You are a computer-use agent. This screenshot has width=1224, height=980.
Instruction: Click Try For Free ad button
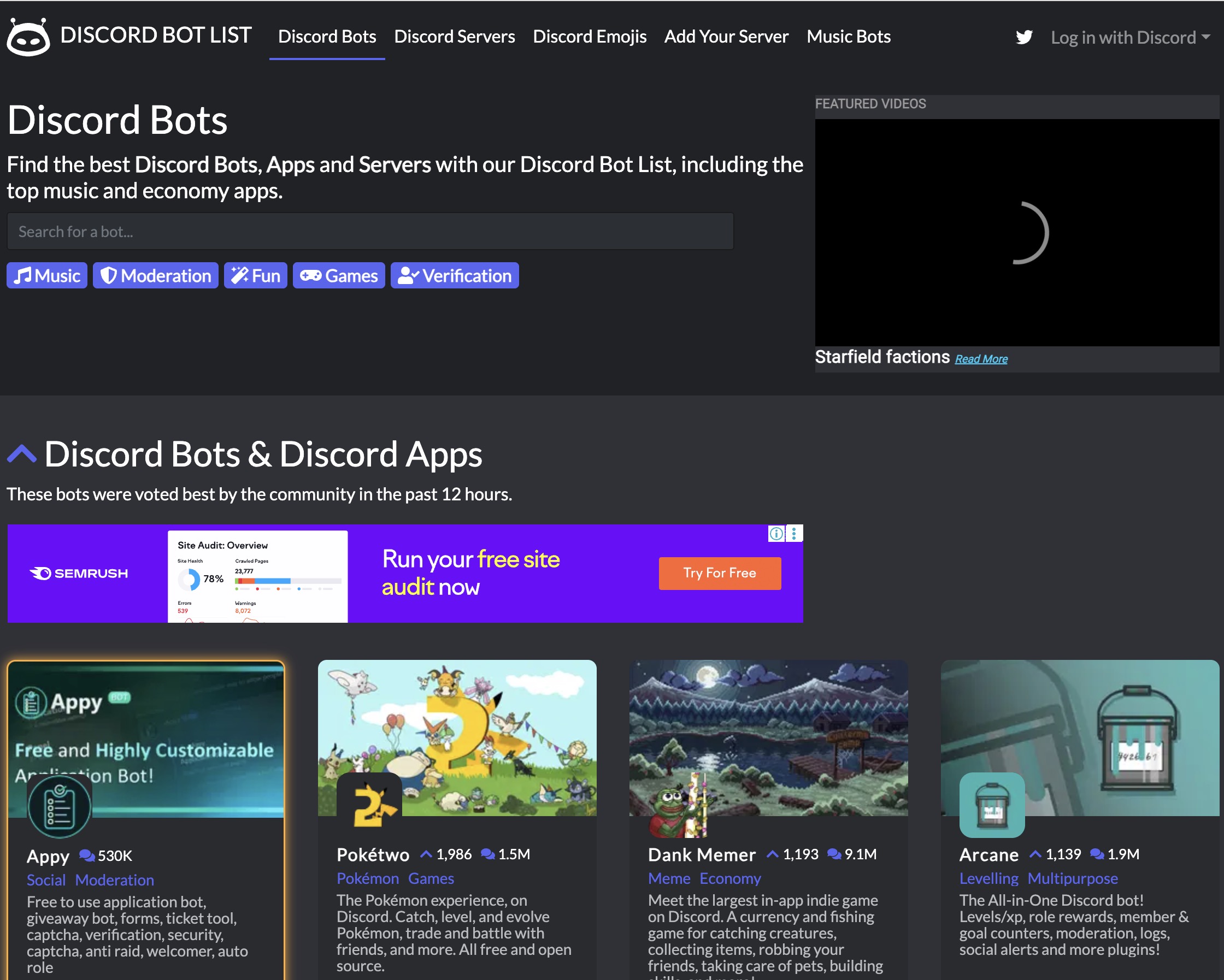click(719, 573)
